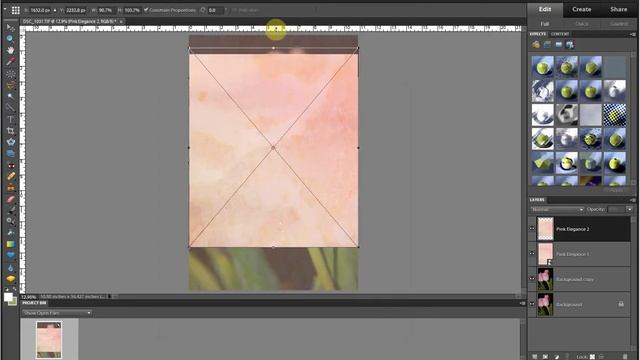Show Filters in the Effects panel
The height and width of the screenshot is (360, 640).
[x=536, y=44]
